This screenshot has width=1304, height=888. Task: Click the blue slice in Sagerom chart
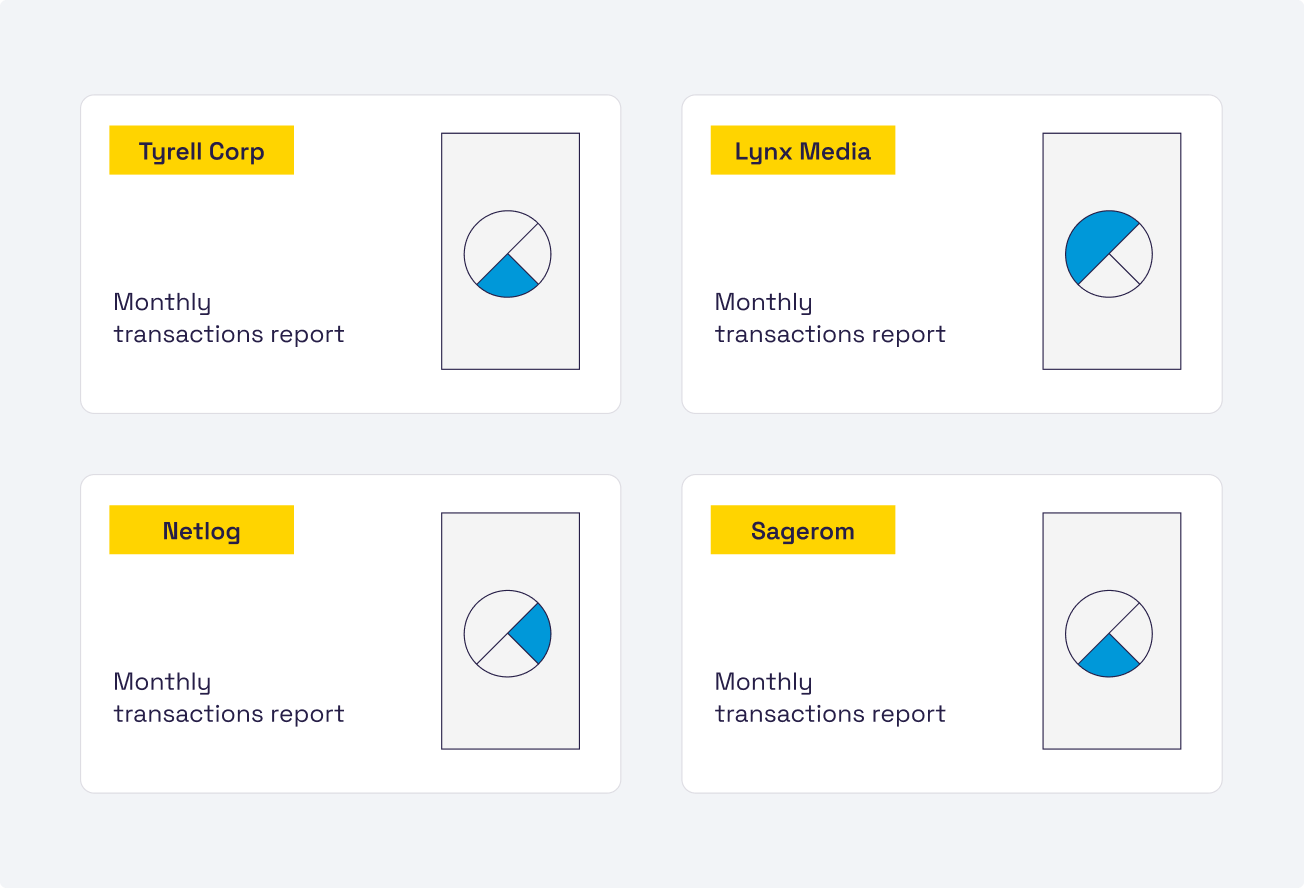click(1109, 659)
